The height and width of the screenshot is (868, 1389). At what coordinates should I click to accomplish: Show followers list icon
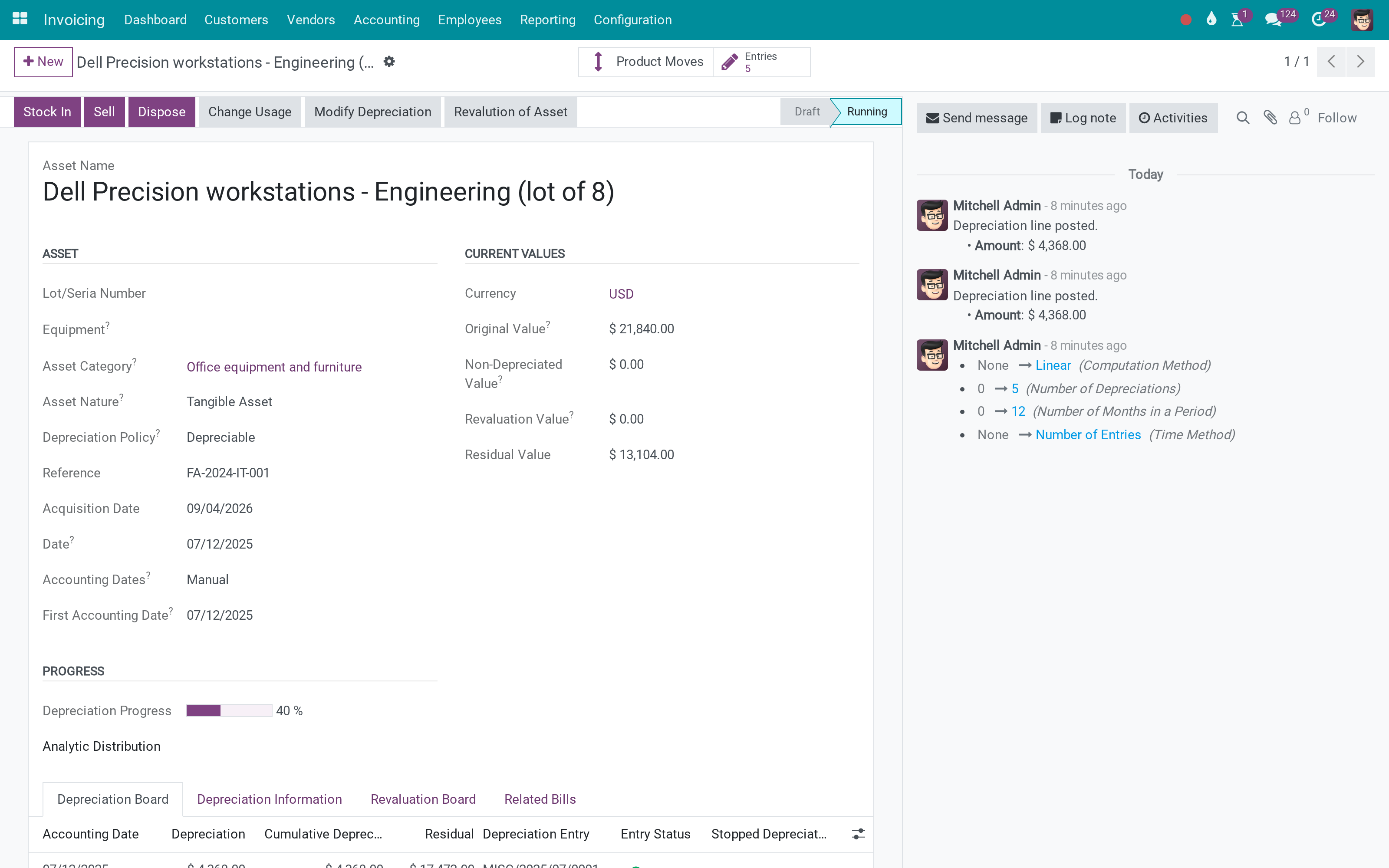pos(1298,118)
